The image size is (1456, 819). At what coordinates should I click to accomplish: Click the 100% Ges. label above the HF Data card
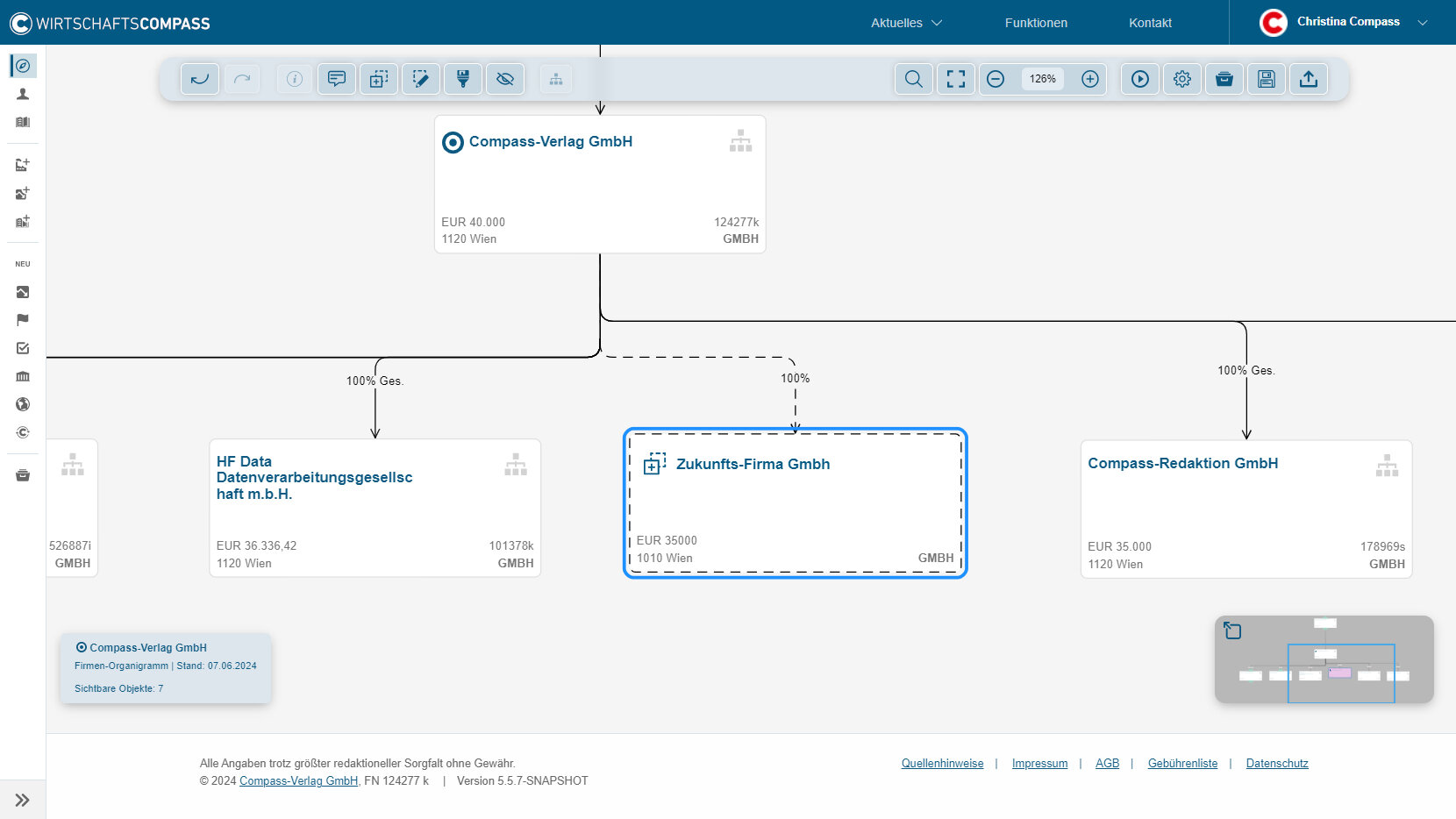(375, 381)
